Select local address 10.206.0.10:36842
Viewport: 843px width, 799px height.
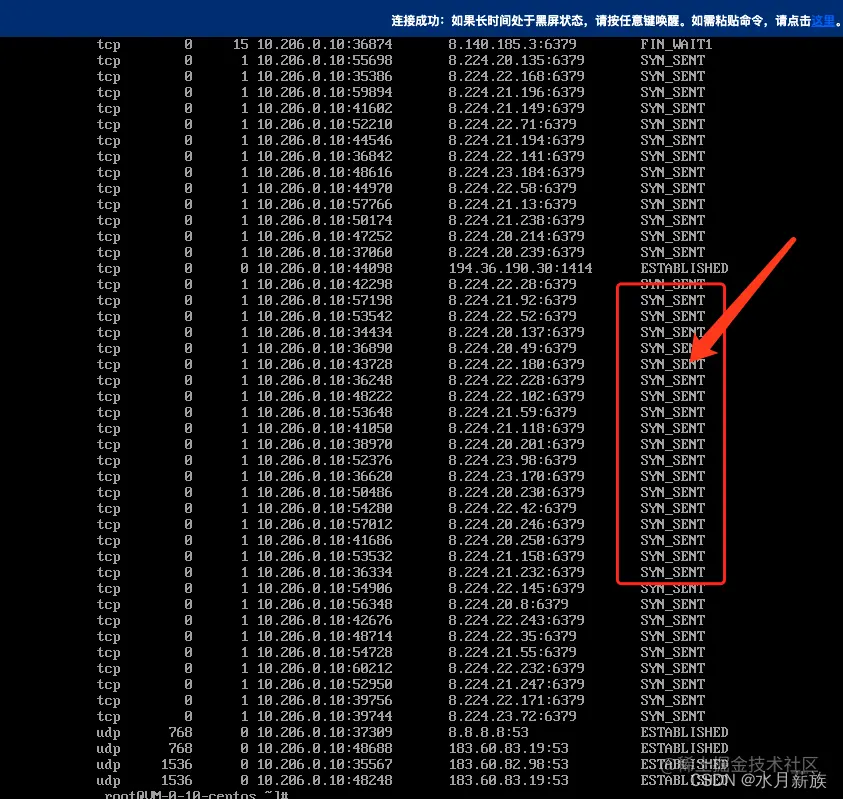[x=325, y=156]
